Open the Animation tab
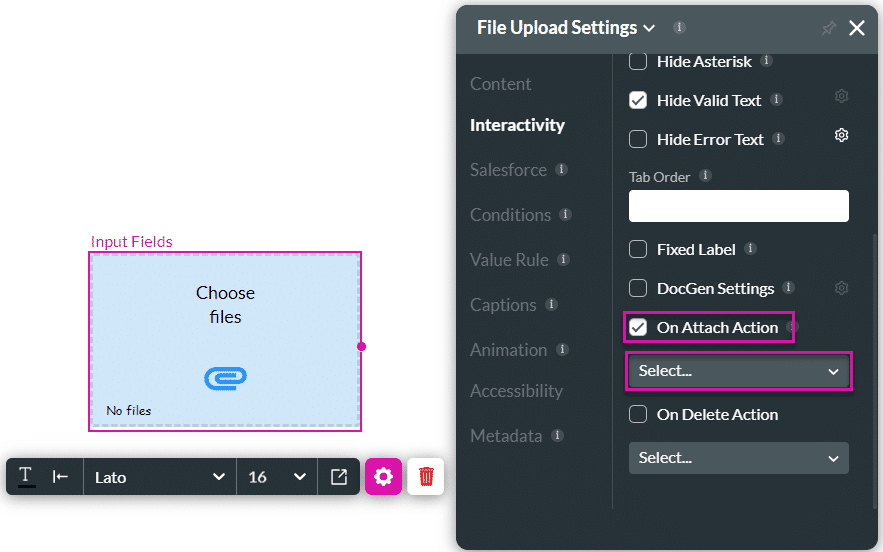 tap(509, 350)
